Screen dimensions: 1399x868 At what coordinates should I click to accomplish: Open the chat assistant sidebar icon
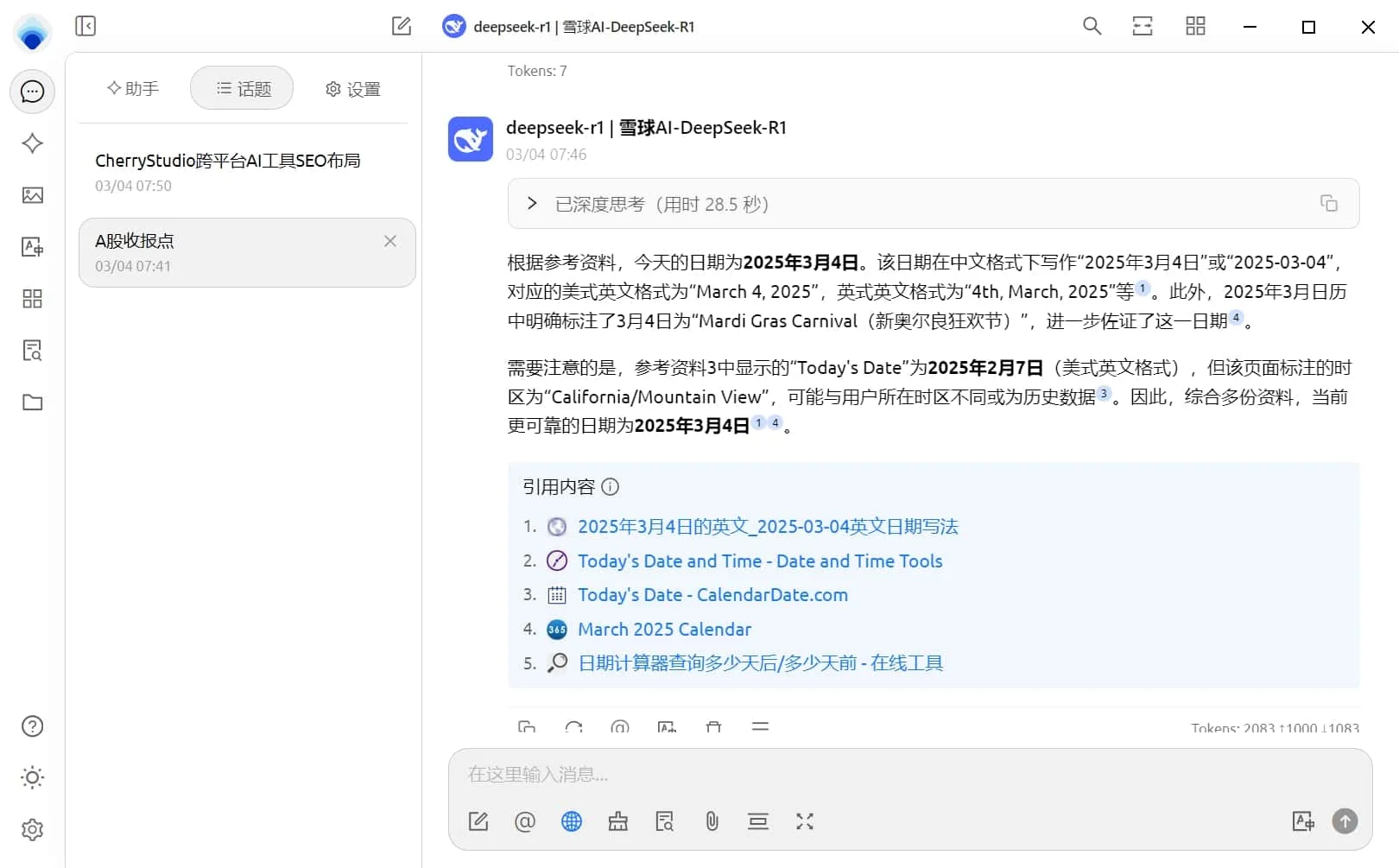coord(32,92)
